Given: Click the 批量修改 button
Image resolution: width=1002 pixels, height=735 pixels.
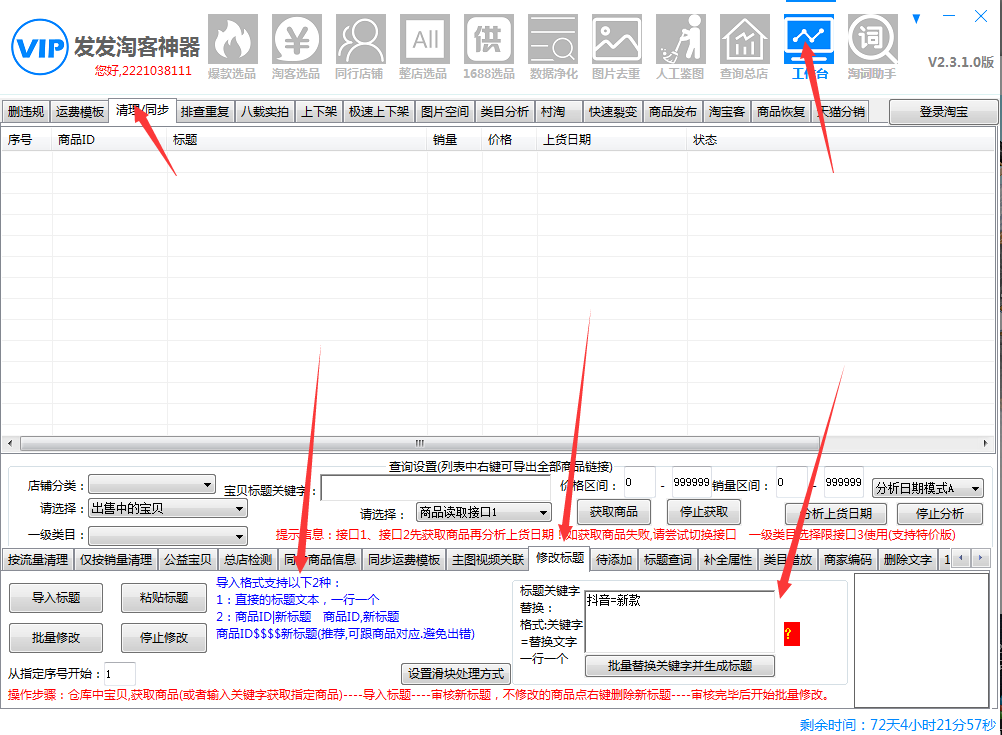Looking at the screenshot, I should 56,637.
